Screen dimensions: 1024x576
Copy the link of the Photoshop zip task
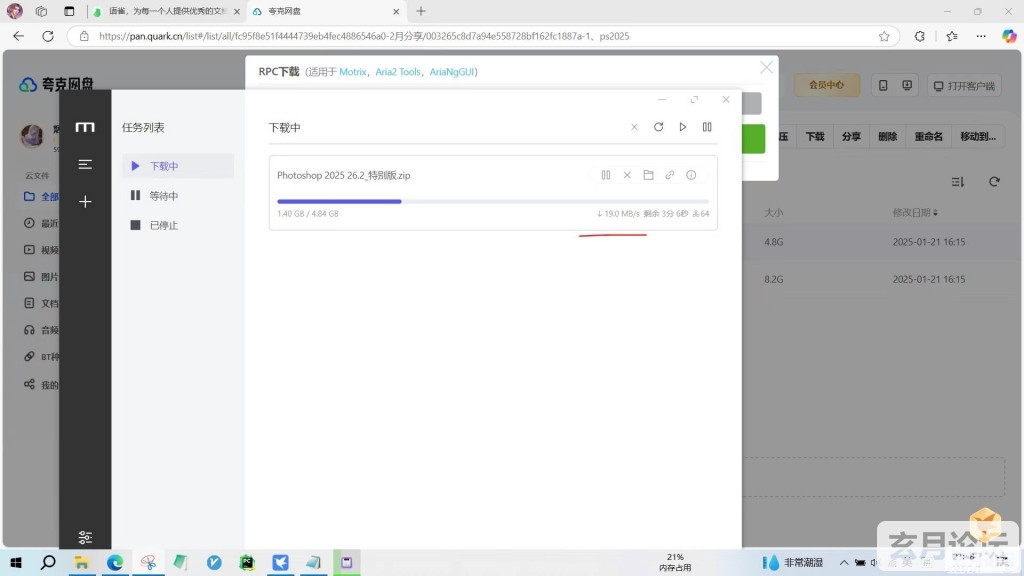pos(669,175)
